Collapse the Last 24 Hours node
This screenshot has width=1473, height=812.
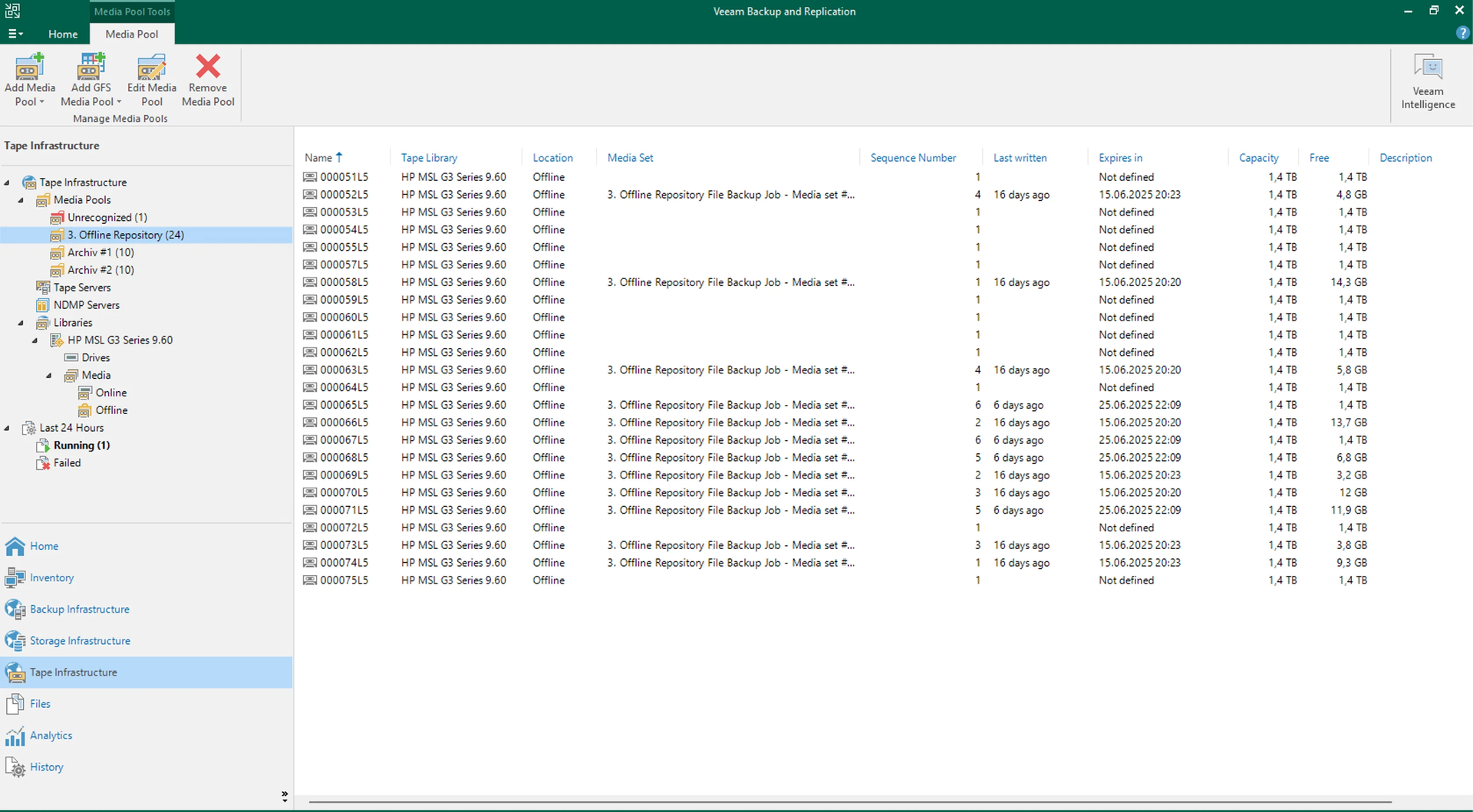8,428
